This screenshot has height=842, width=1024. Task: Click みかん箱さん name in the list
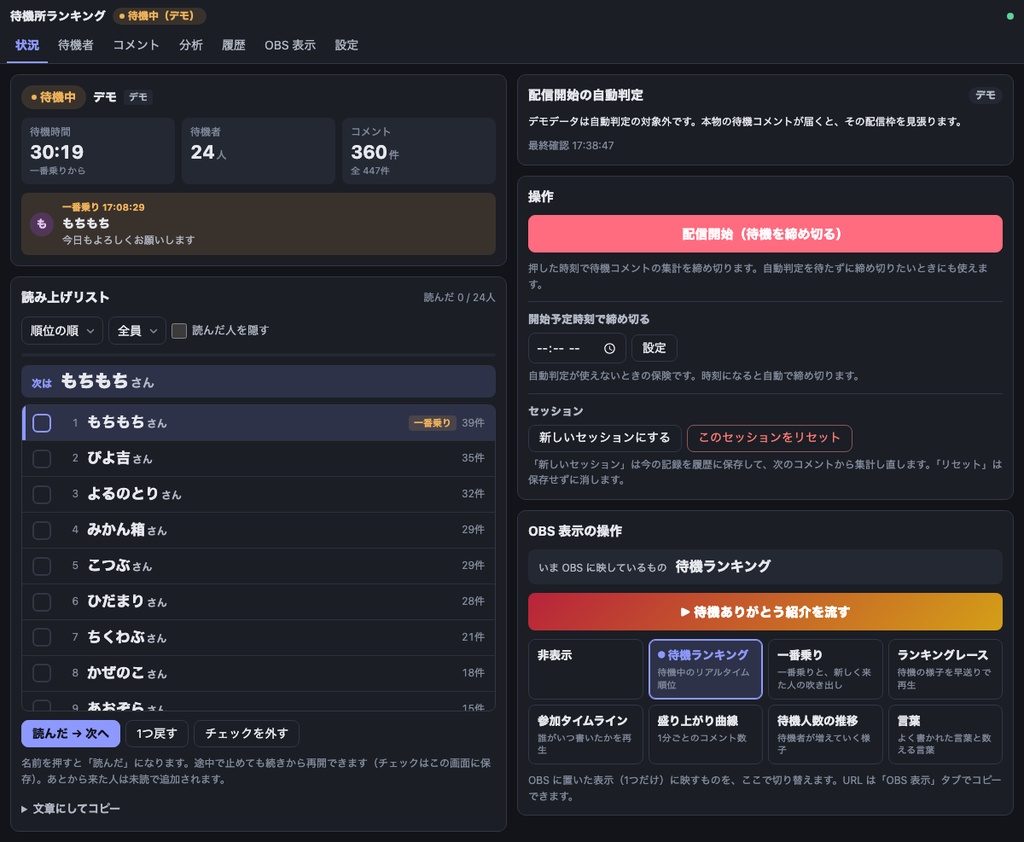pyautogui.click(x=127, y=530)
